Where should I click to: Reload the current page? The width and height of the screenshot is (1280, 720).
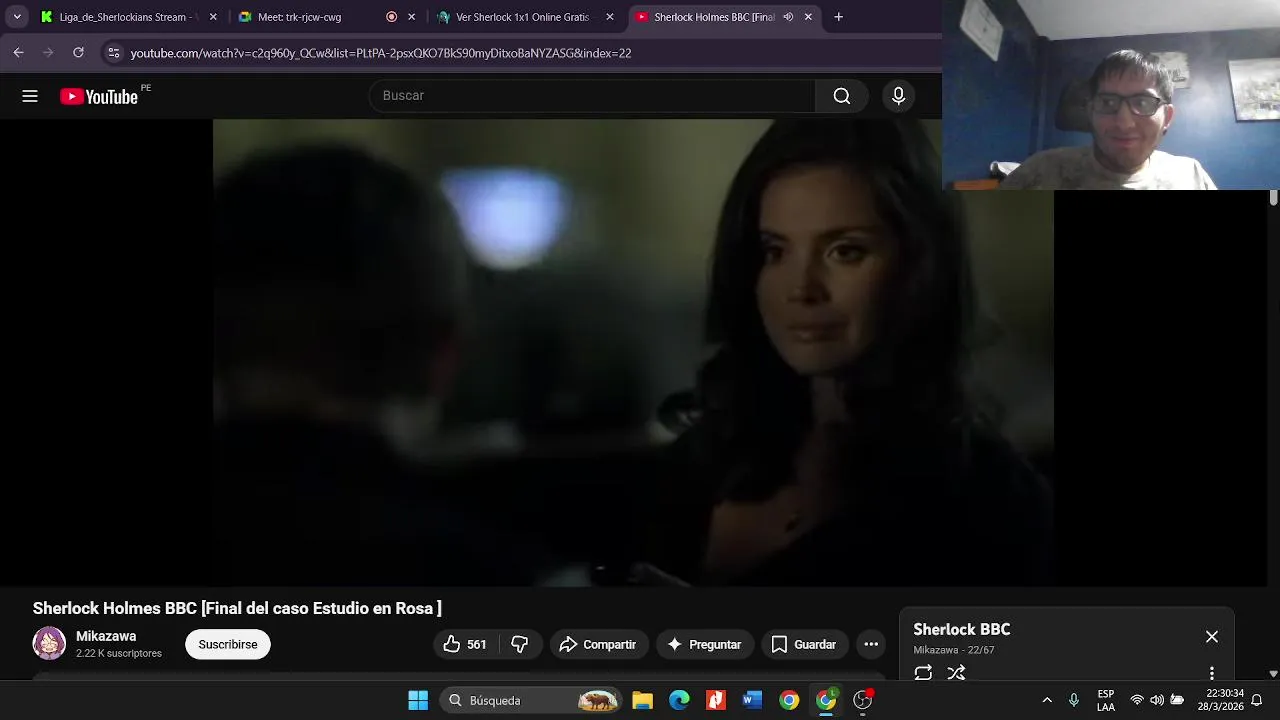point(78,53)
